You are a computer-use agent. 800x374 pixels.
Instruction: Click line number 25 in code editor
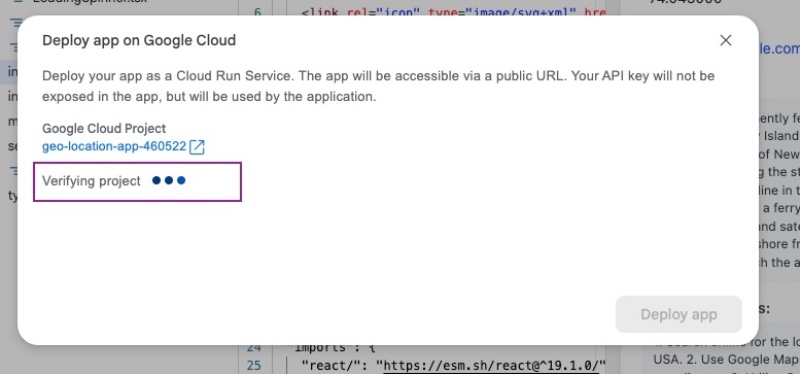click(254, 365)
